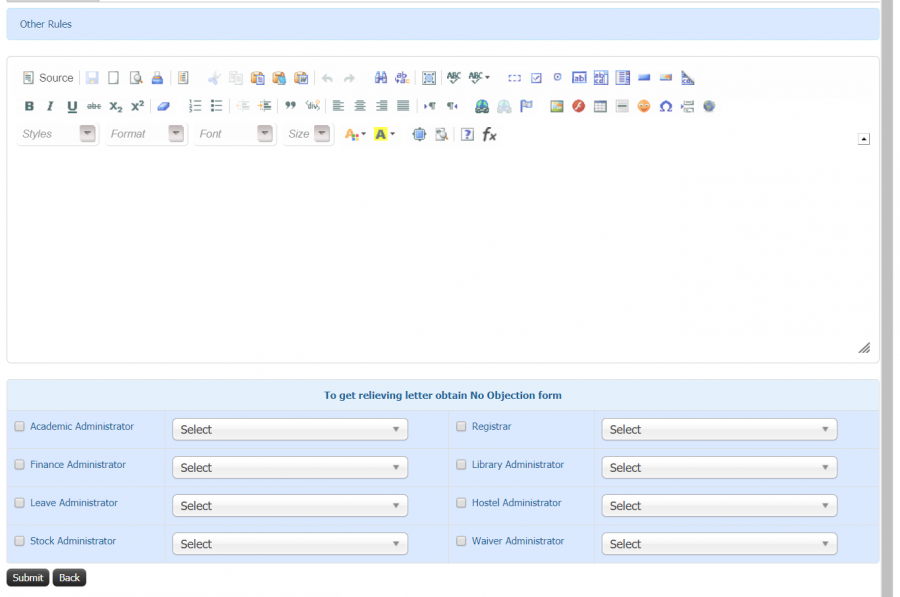The width and height of the screenshot is (900, 597).
Task: Open the Font dropdown
Action: pyautogui.click(x=235, y=134)
